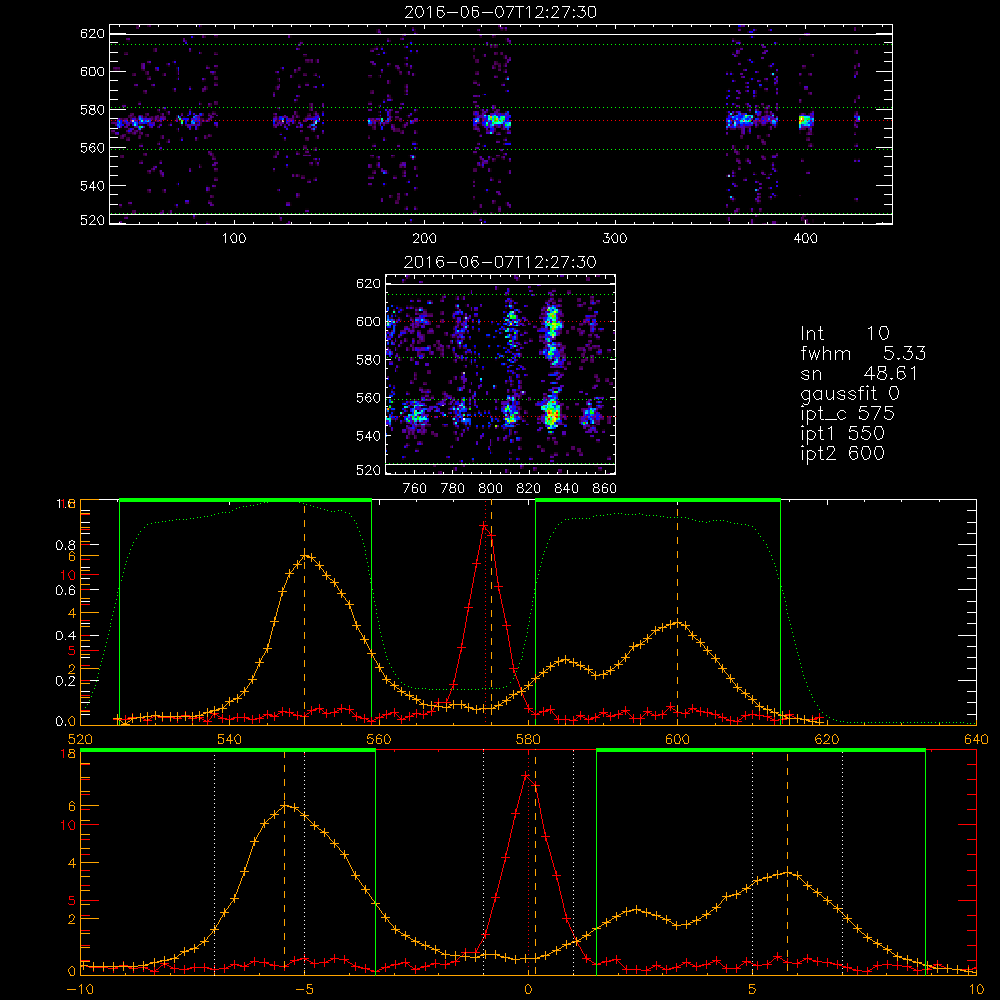This screenshot has height=1000, width=1000.
Task: Select the "ipt_c 575" parameter line
Action: point(848,414)
